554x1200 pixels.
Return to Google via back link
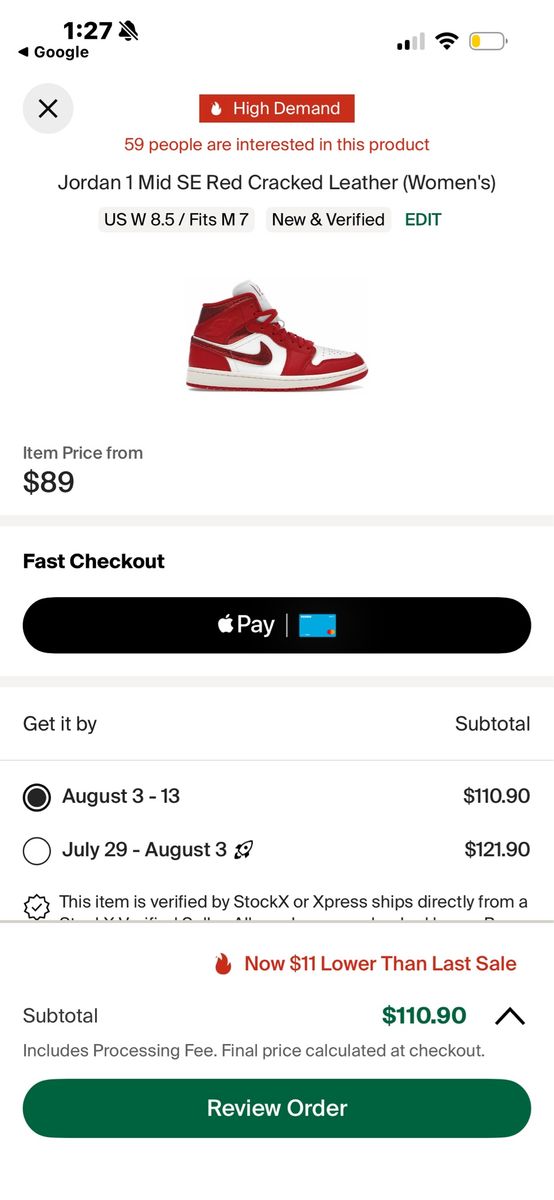(53, 52)
